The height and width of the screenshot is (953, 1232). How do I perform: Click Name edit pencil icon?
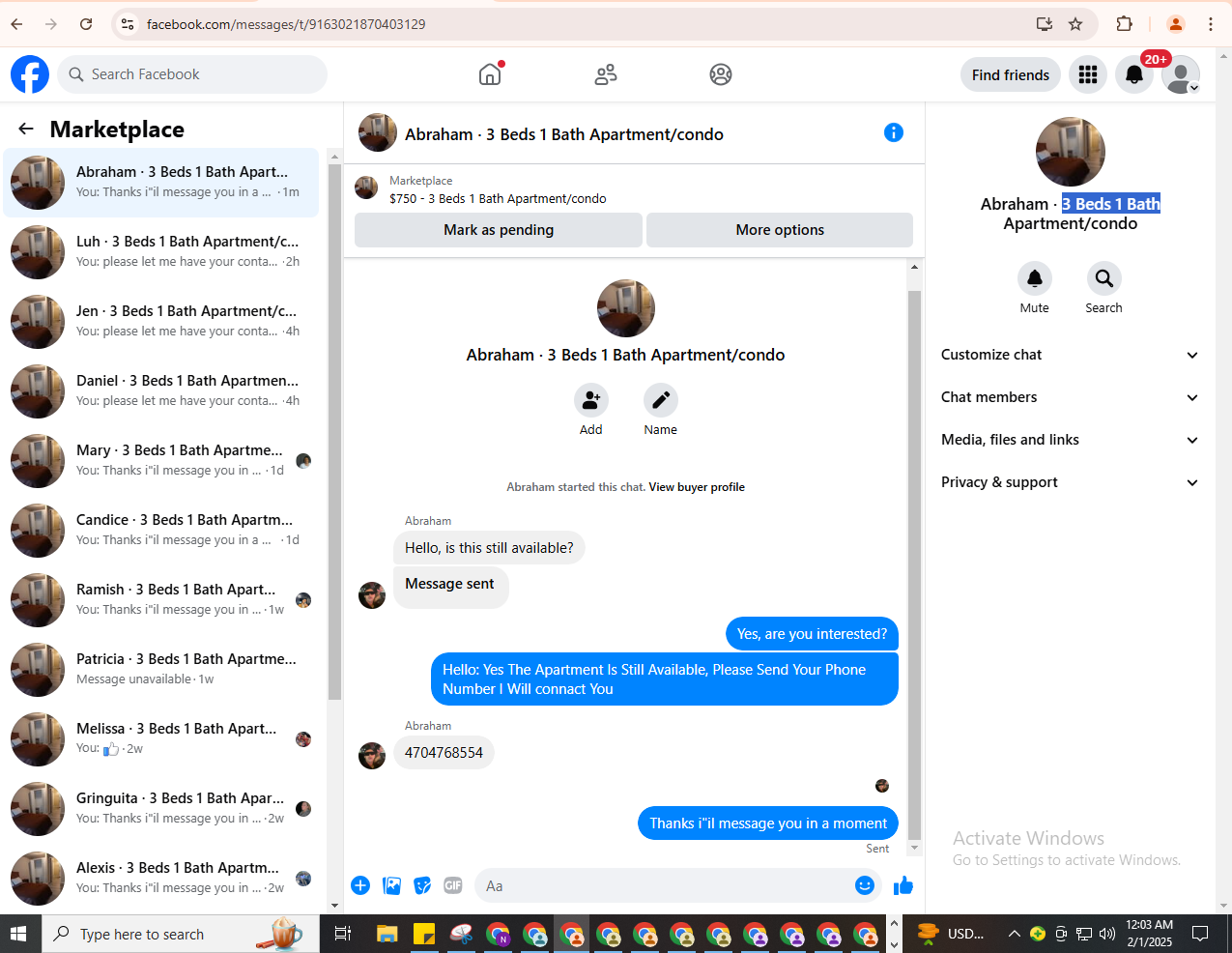pos(661,400)
